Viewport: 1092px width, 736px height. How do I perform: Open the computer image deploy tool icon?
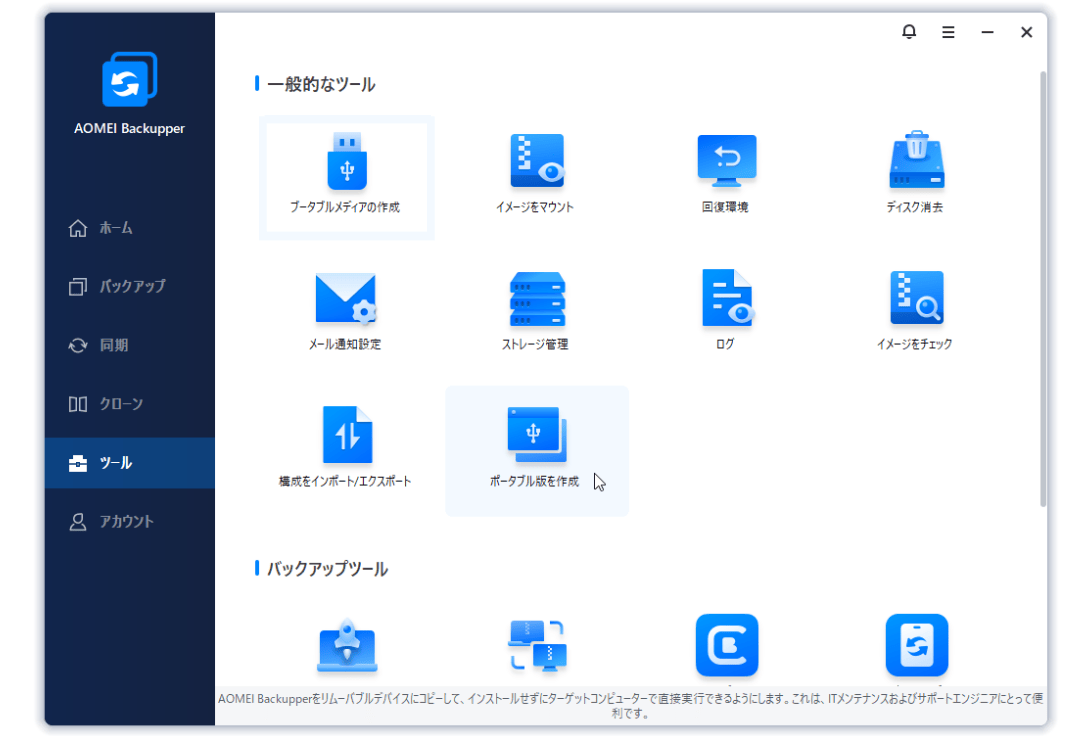click(537, 645)
